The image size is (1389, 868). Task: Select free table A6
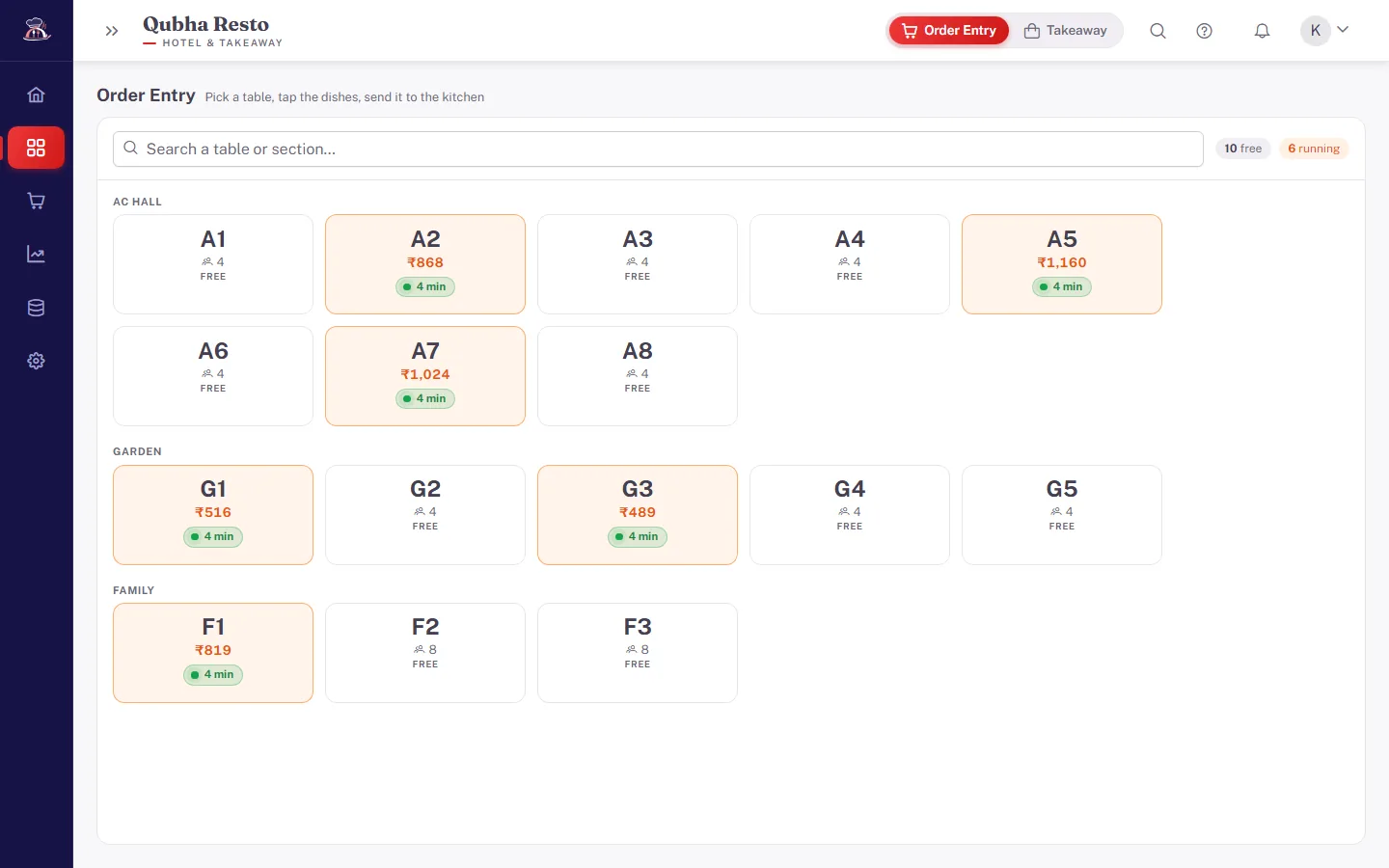(213, 376)
